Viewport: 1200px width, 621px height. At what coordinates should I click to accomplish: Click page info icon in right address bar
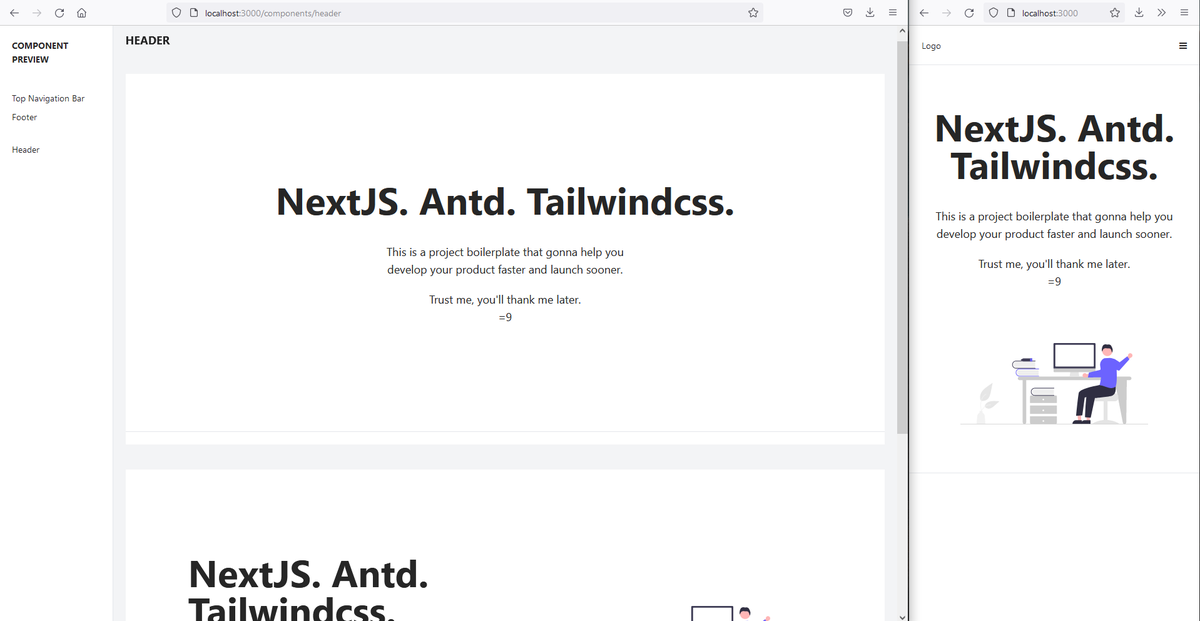(x=1011, y=13)
